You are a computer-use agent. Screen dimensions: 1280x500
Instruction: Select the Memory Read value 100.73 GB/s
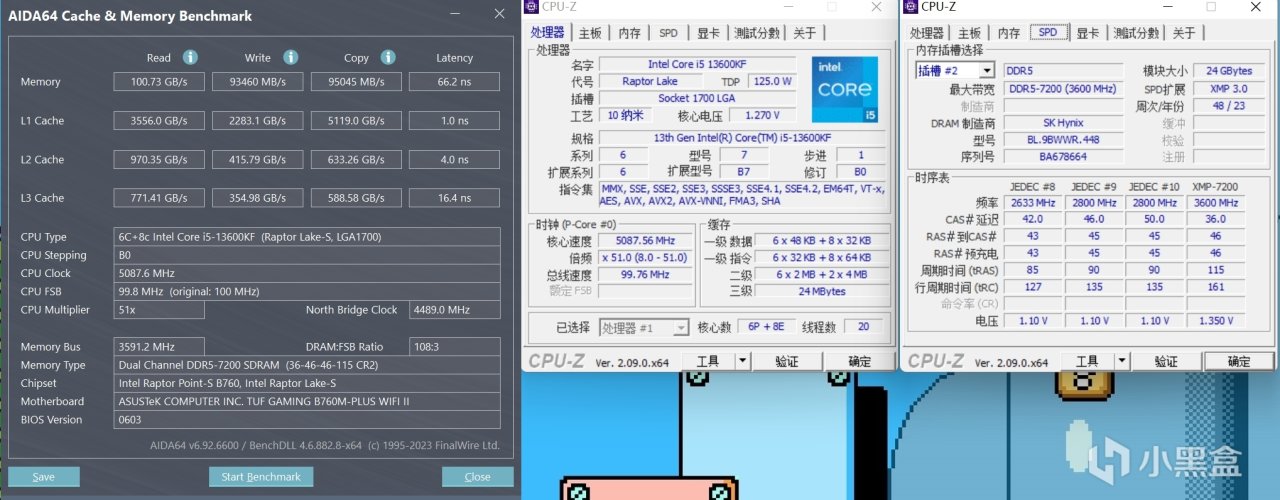point(158,82)
